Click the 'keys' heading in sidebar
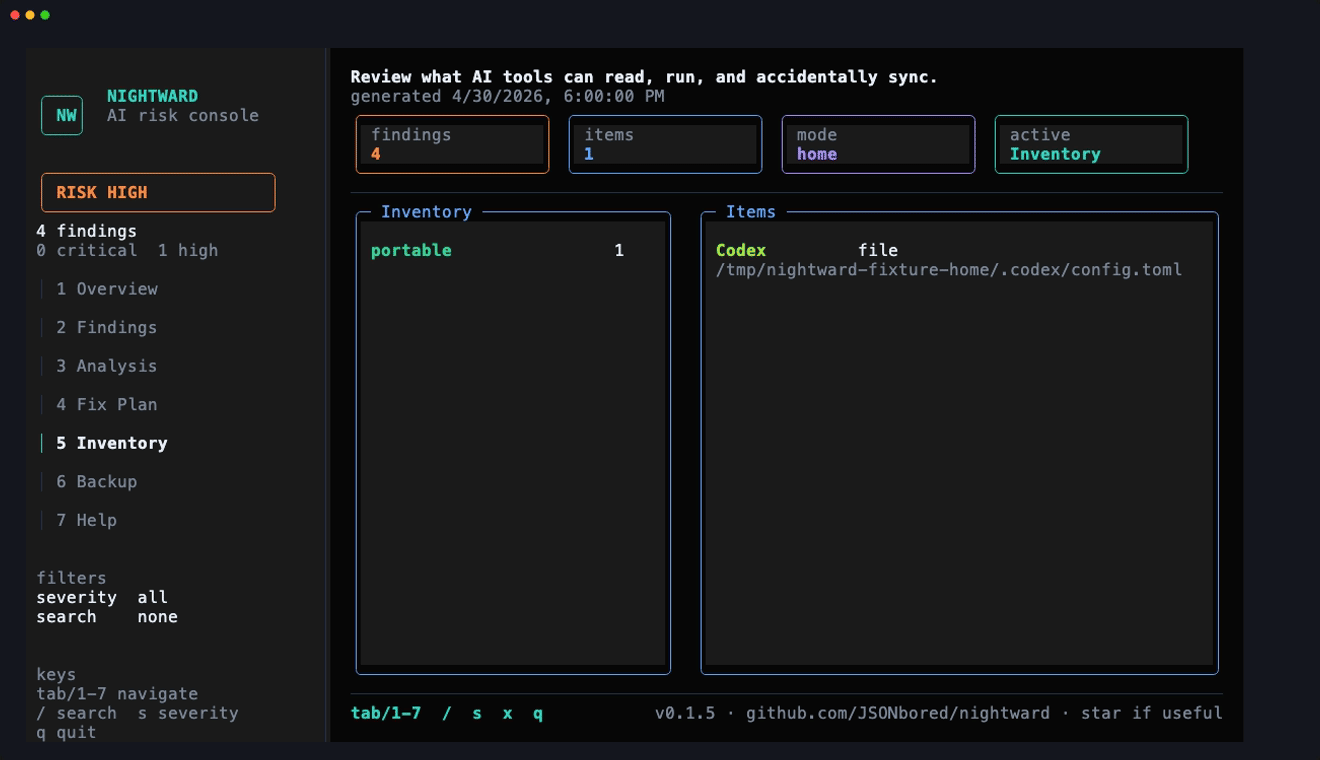 [x=56, y=675]
